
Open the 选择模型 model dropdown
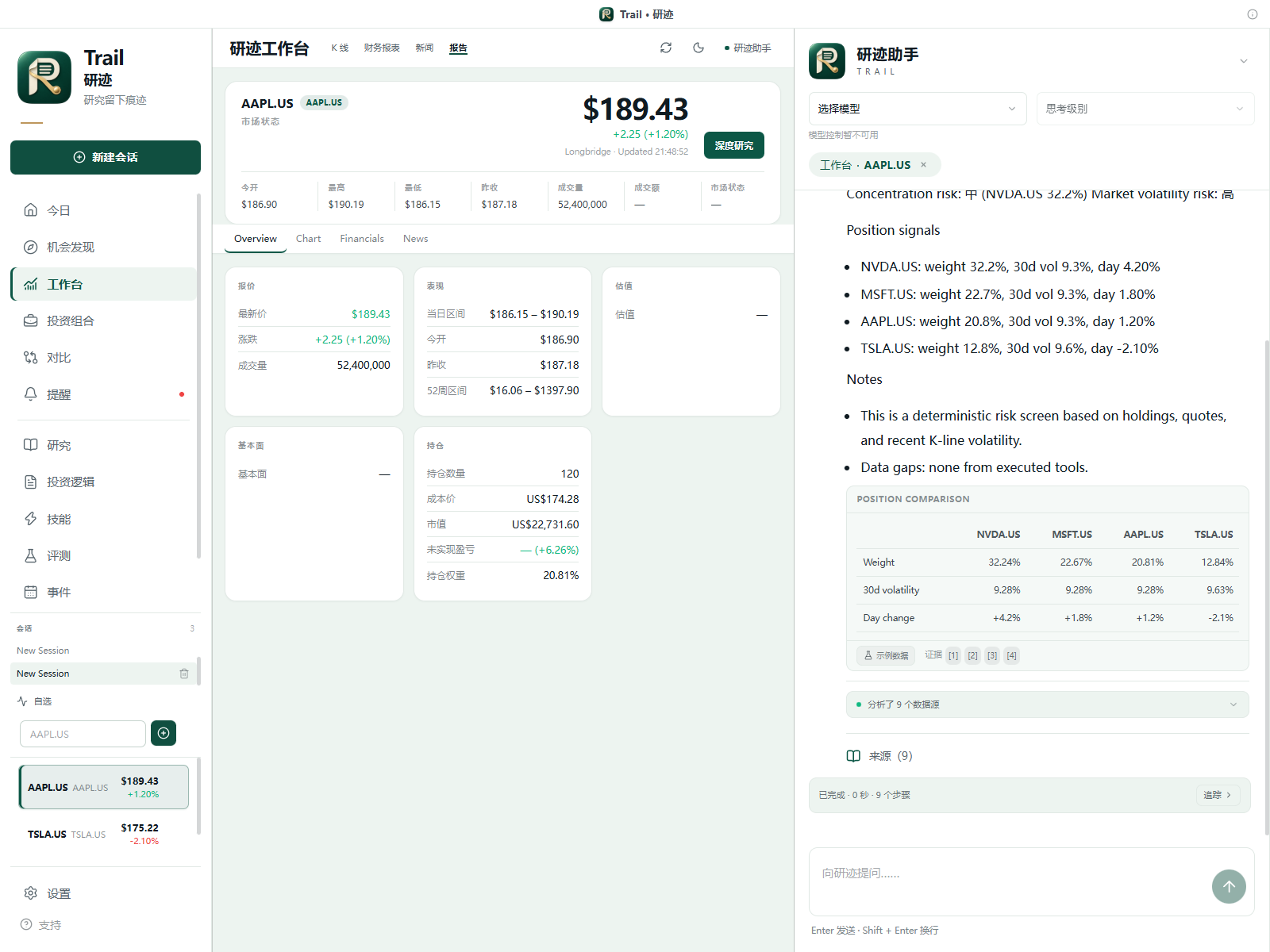click(x=918, y=109)
